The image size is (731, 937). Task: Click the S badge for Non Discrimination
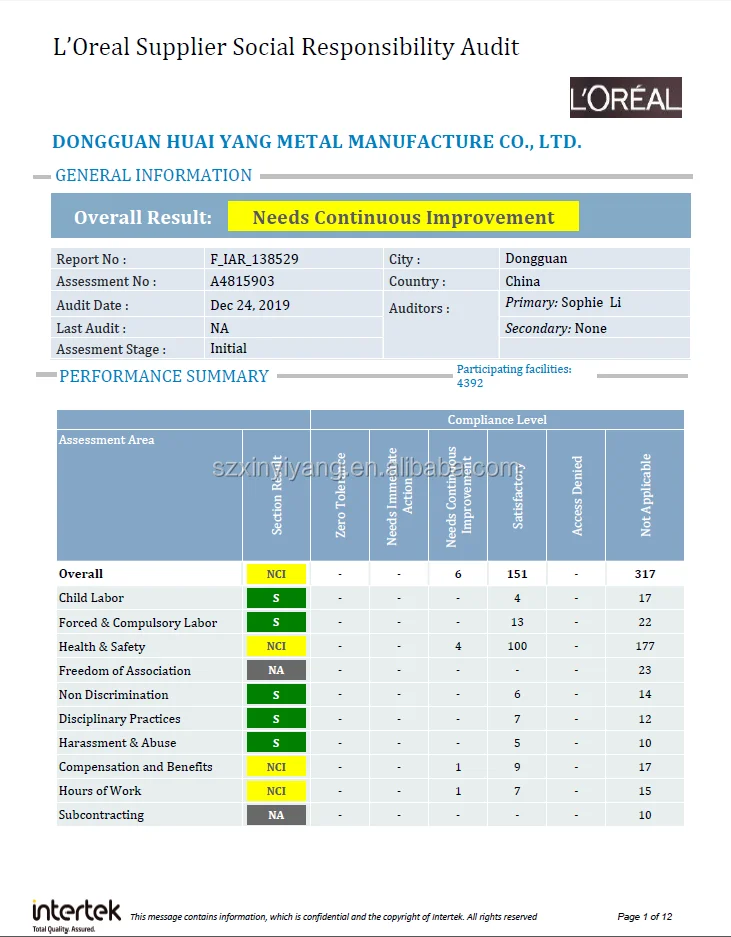click(x=276, y=694)
